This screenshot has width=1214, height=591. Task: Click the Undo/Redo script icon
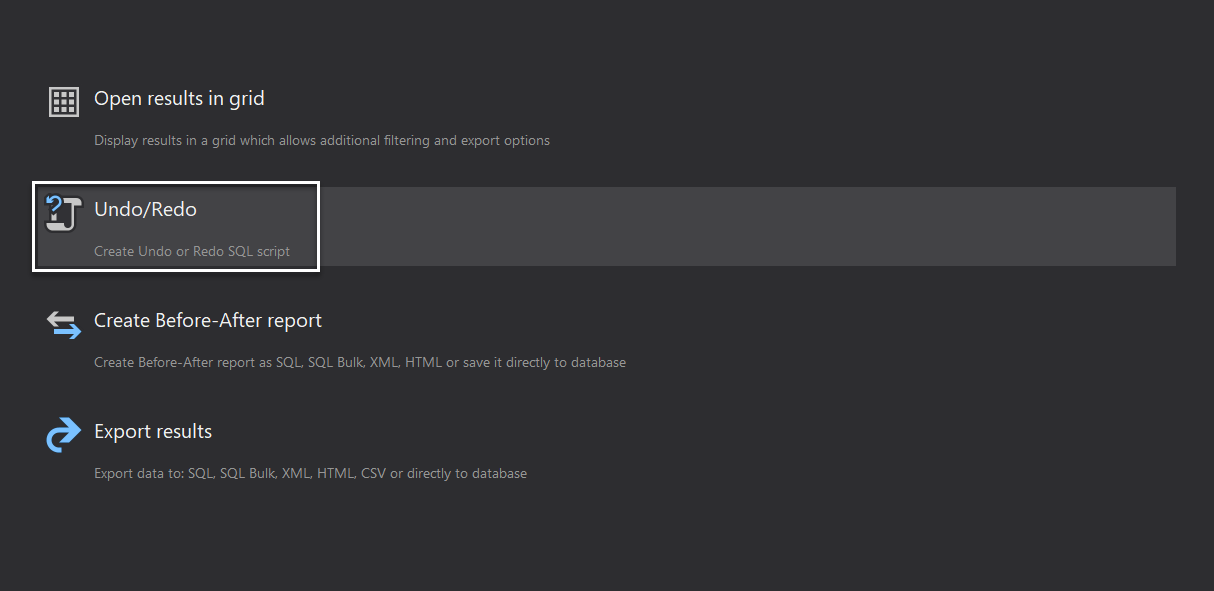pos(64,213)
